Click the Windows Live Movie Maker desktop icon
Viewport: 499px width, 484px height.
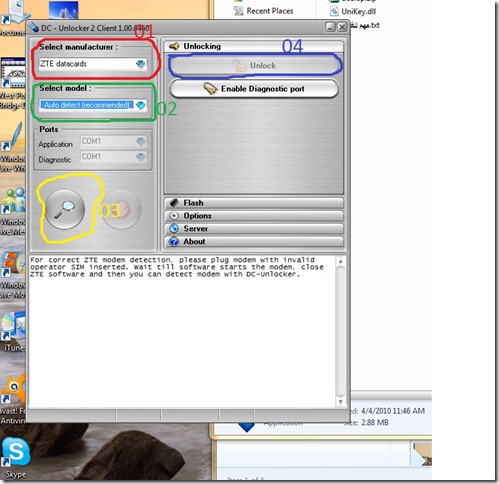[13, 275]
